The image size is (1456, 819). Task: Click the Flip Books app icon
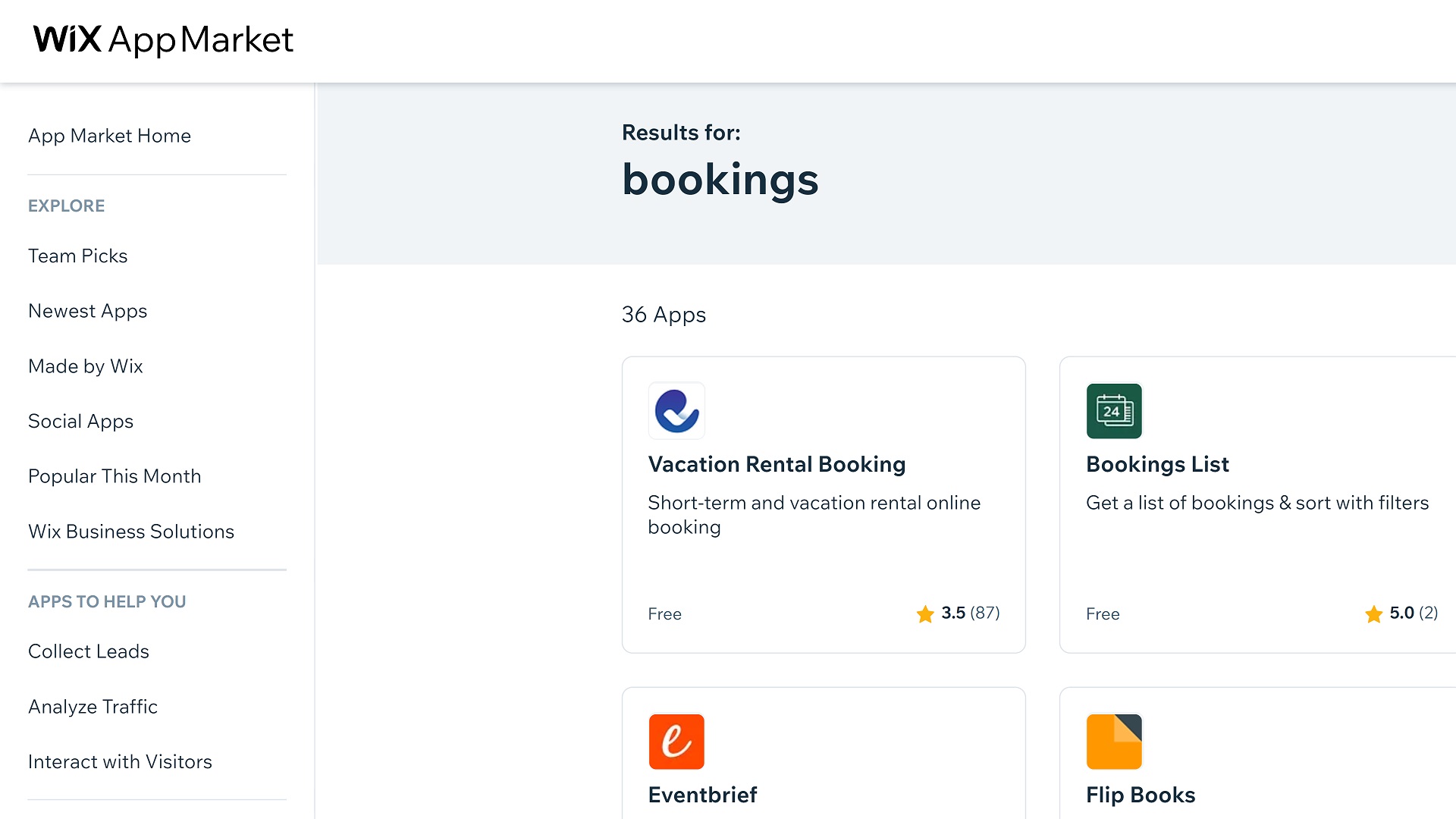[x=1114, y=742]
